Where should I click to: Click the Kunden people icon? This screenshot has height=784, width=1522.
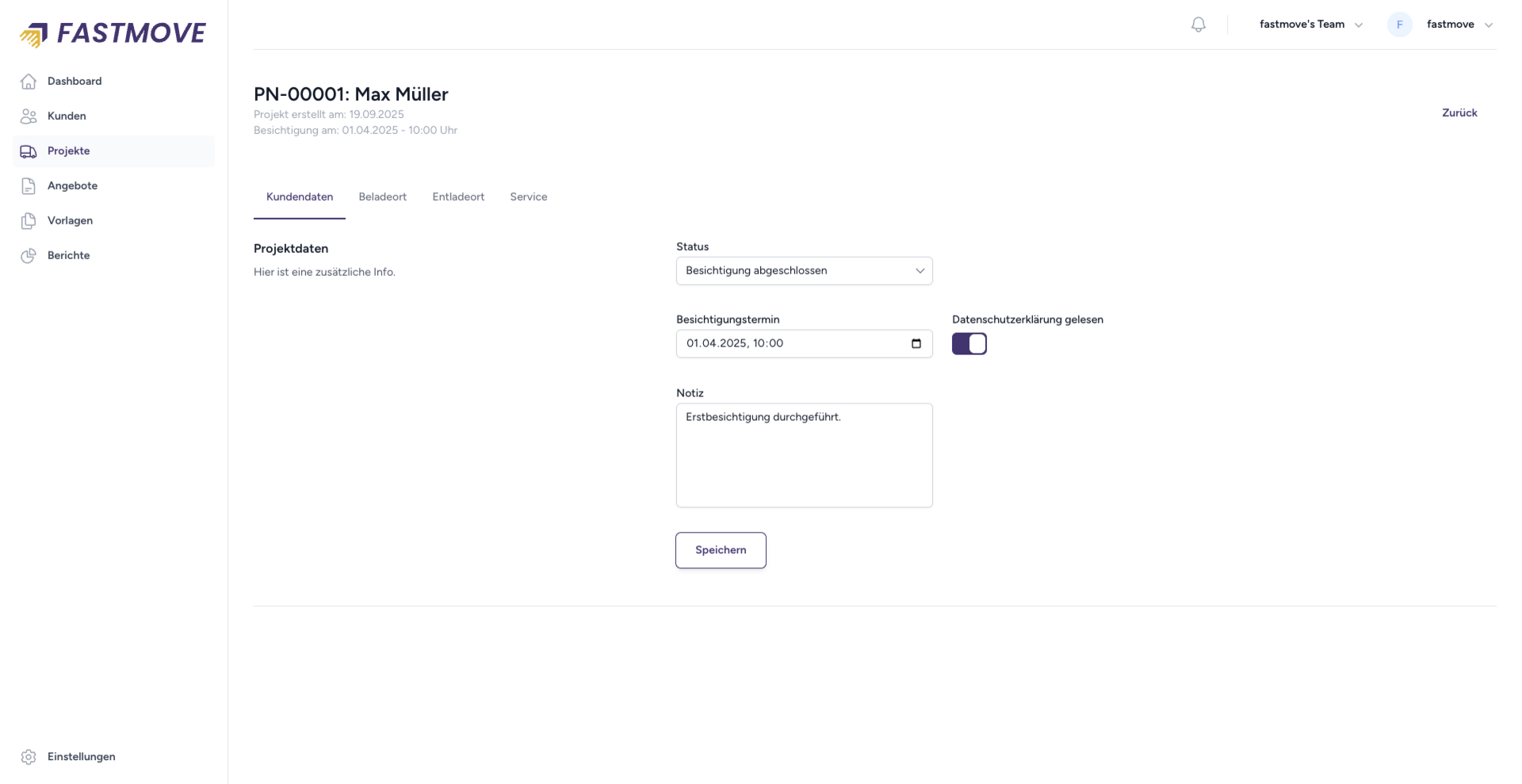29,117
